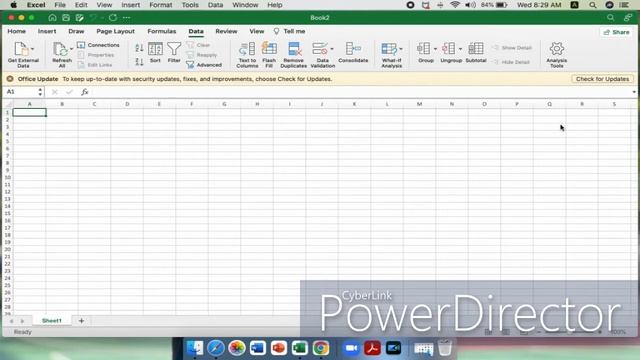Open the Connections dialog
The height and width of the screenshot is (360, 640).
tap(98, 45)
